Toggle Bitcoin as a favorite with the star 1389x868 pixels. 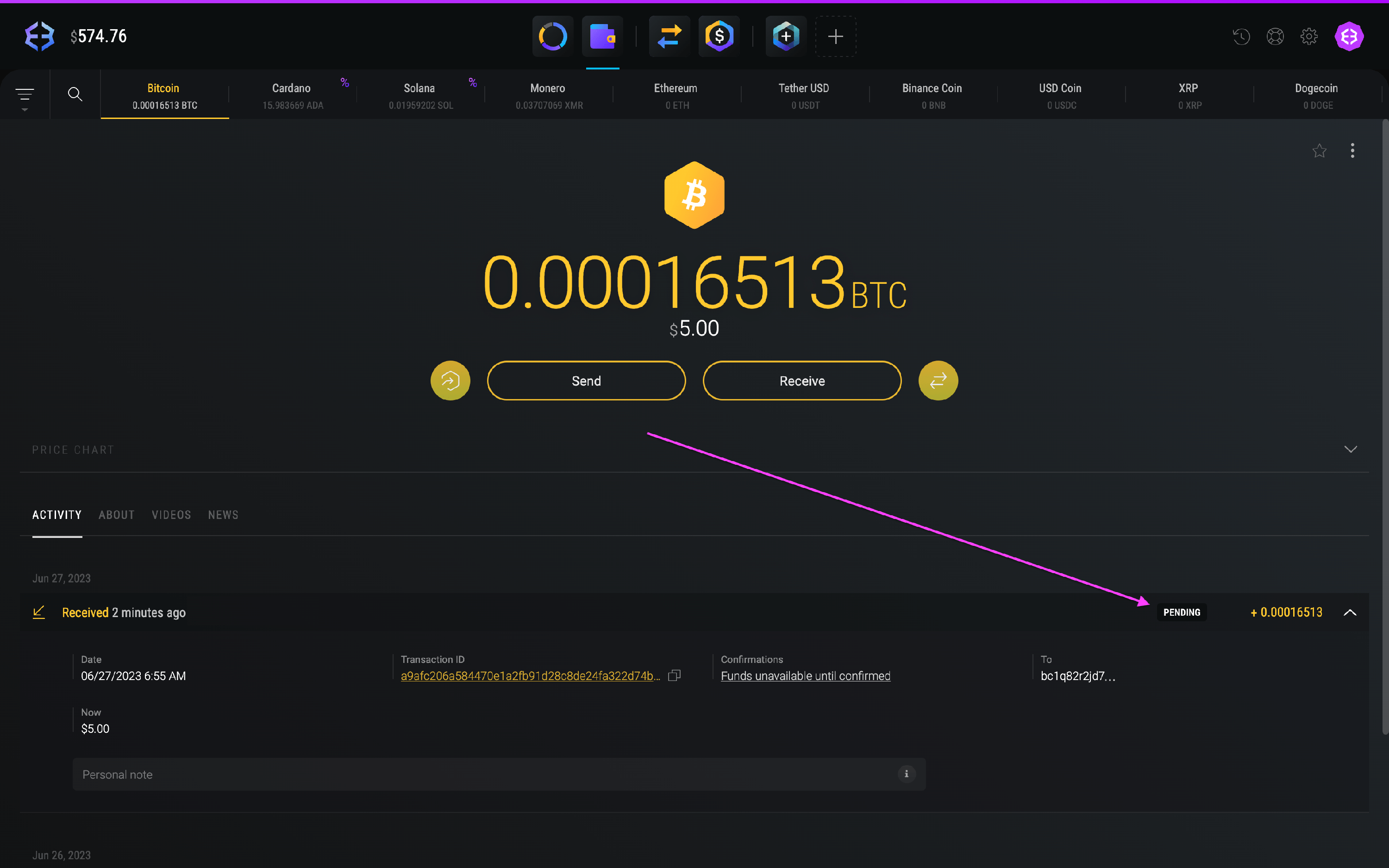[1320, 150]
